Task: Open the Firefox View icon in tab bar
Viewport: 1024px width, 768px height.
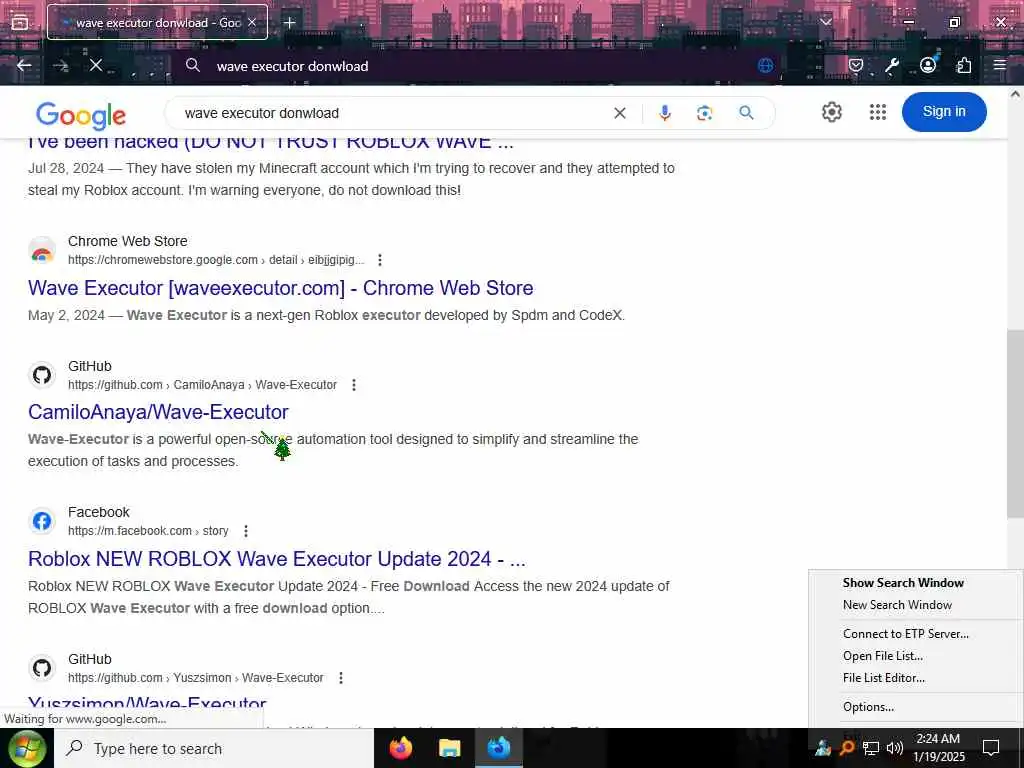Action: (x=20, y=22)
